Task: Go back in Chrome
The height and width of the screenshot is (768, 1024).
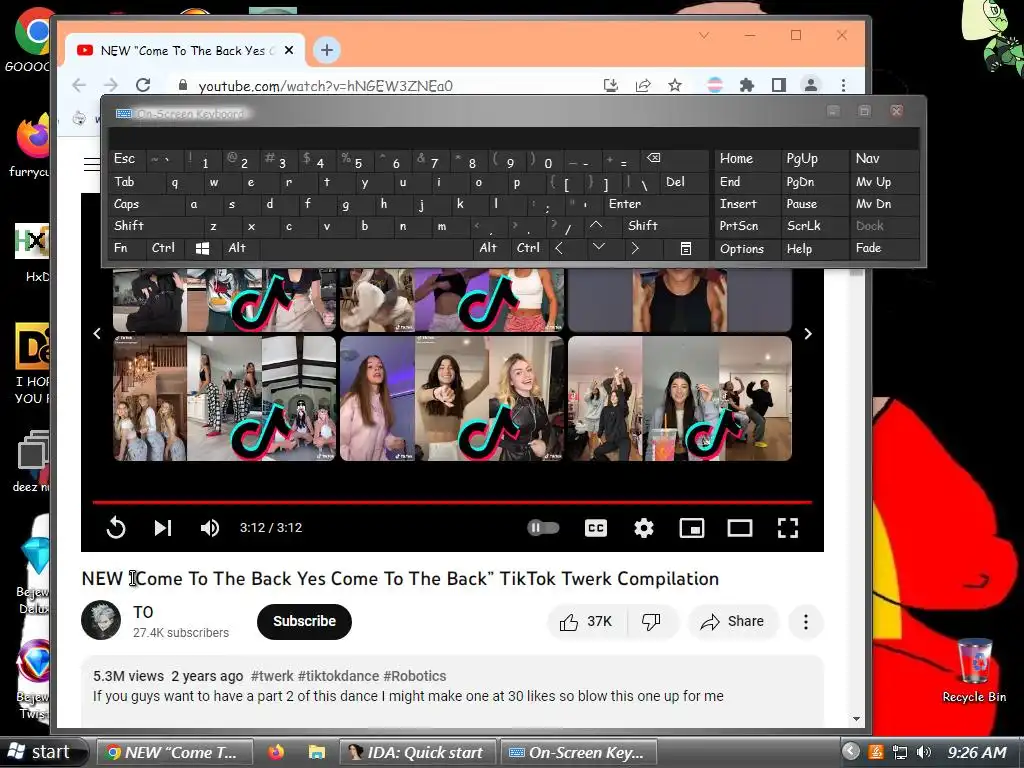Action: pos(79,85)
